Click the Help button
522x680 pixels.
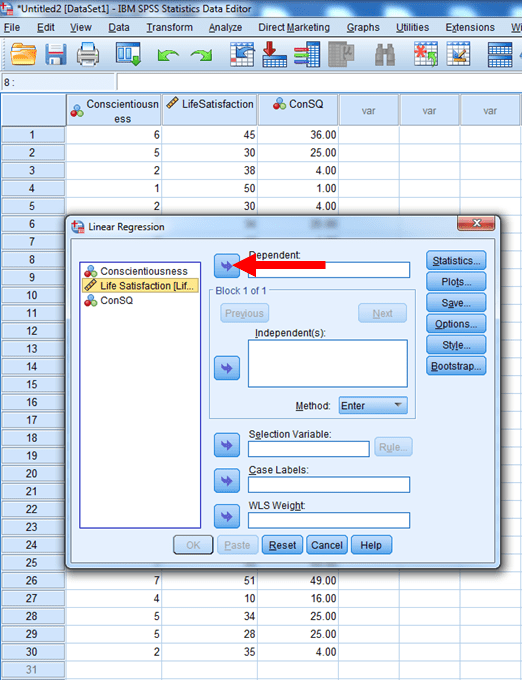pyautogui.click(x=371, y=545)
